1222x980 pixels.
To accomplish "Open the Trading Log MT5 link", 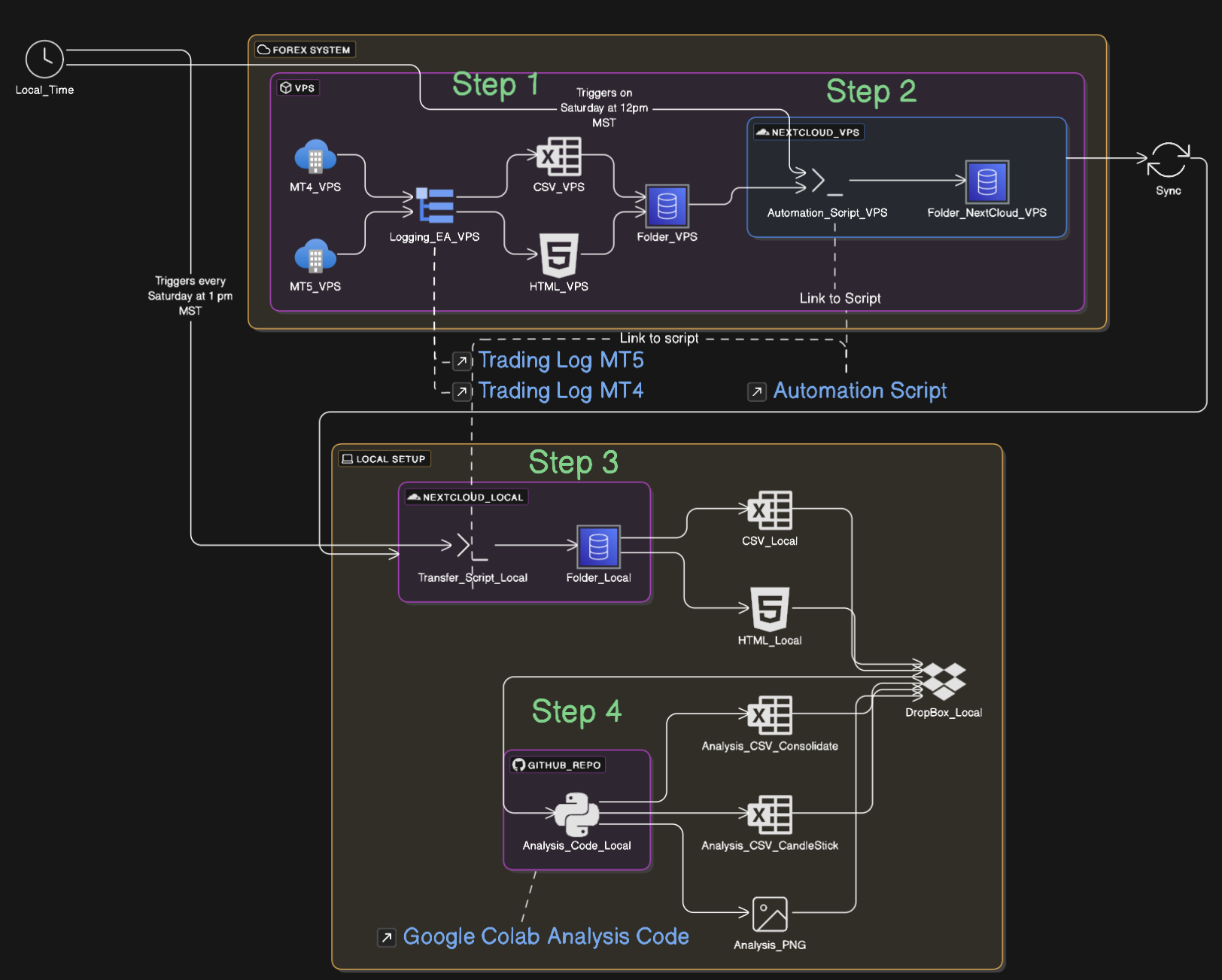I will tap(561, 361).
